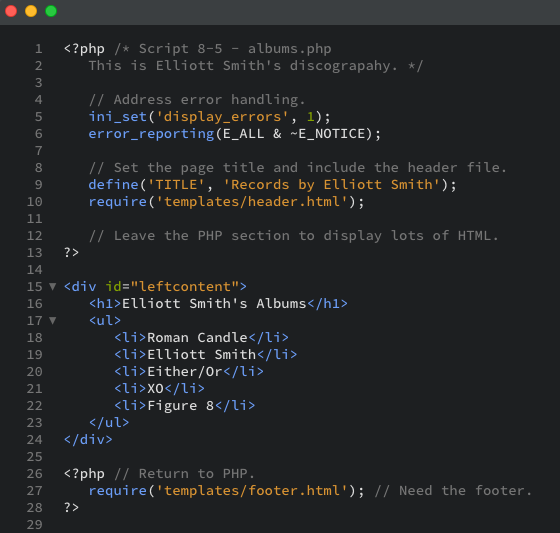Click the ini_set function name

point(118,116)
